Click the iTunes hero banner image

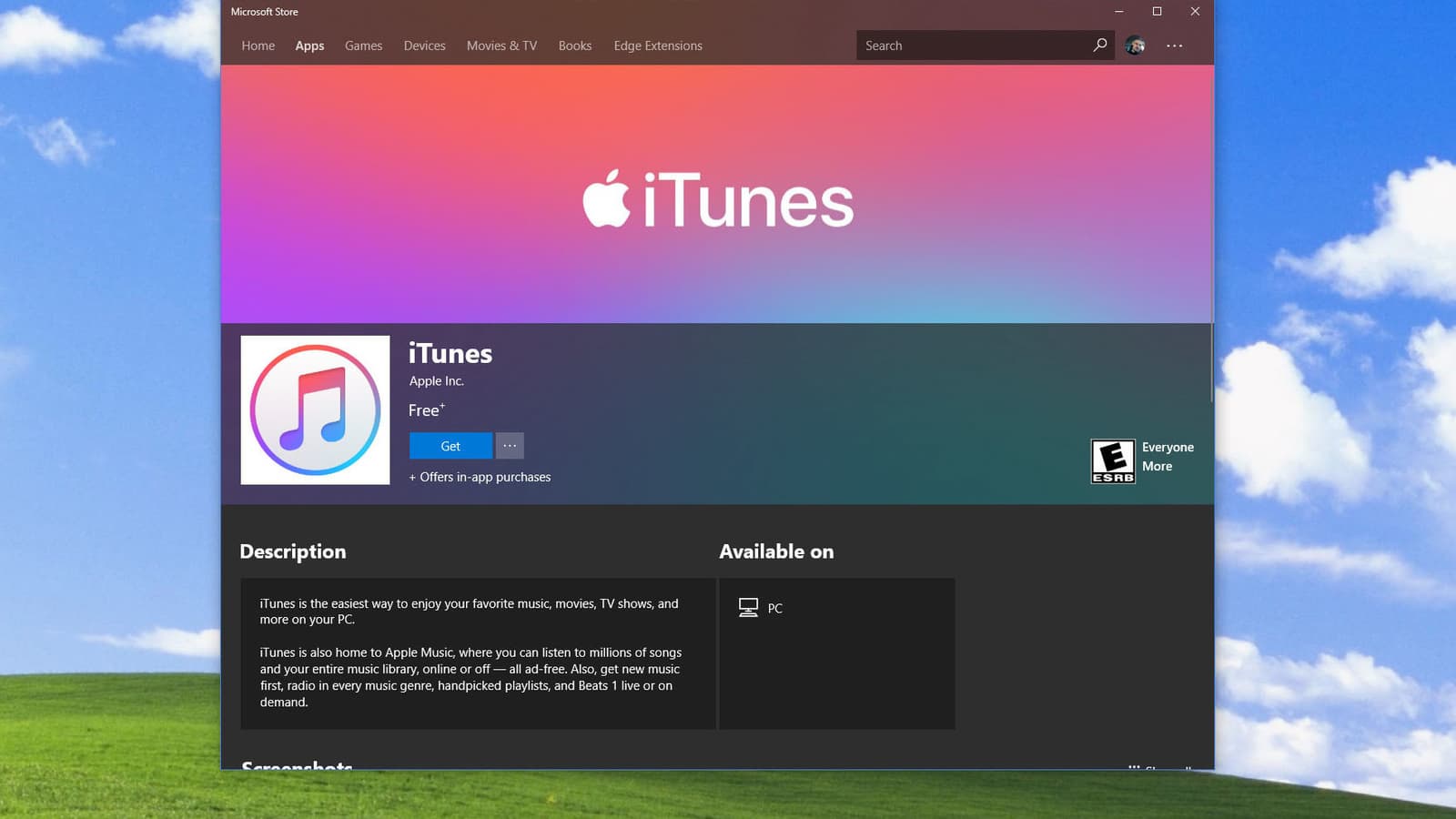717,194
